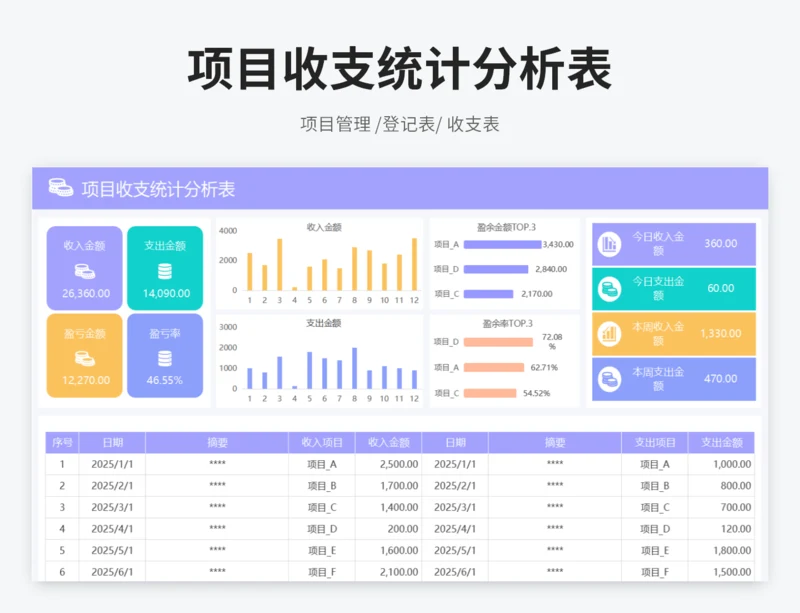Click the 今日收入金额 value 360.00

point(720,243)
